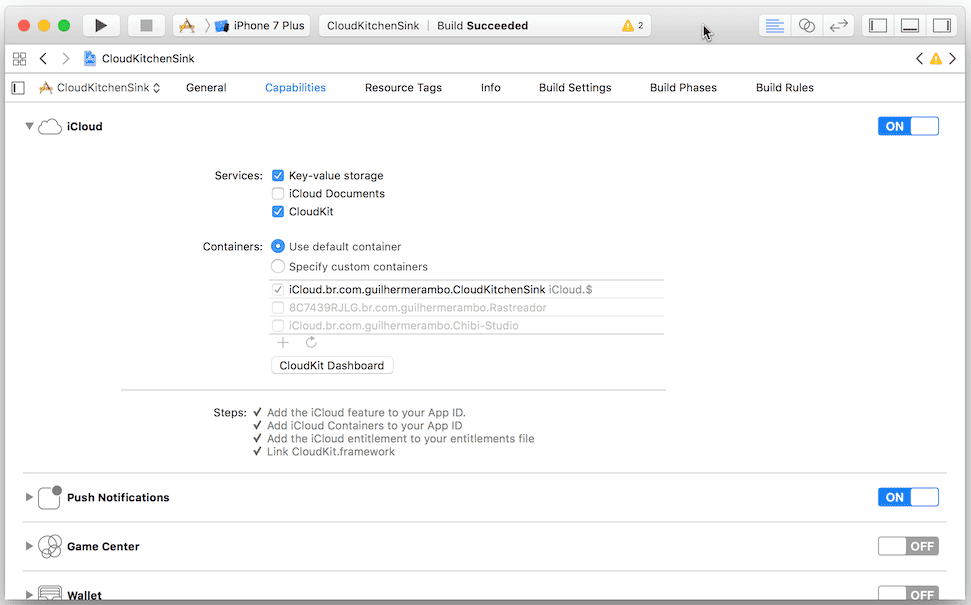Image resolution: width=971 pixels, height=605 pixels.
Task: Go forward in editor history
Action: (x=66, y=59)
